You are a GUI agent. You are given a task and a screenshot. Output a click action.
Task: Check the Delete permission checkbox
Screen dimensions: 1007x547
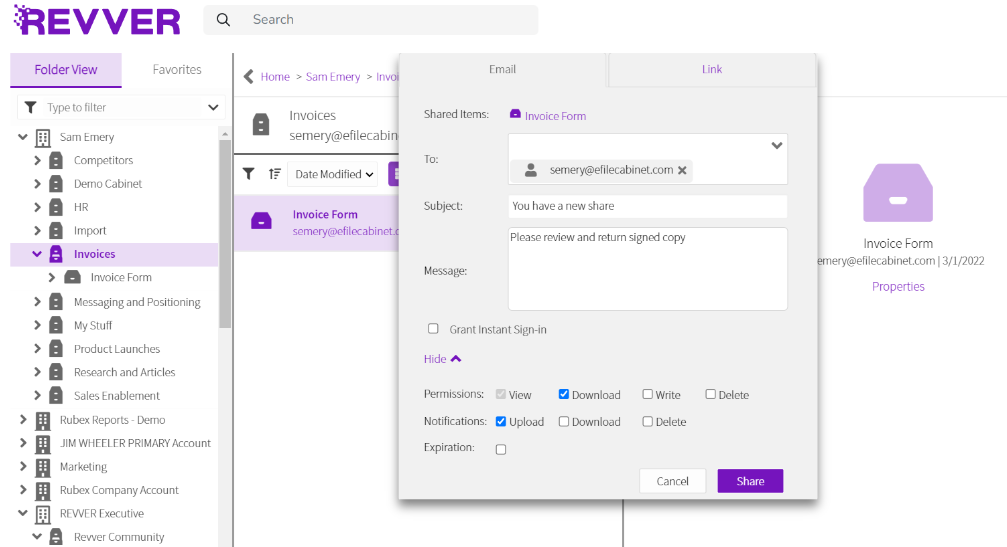coord(710,394)
